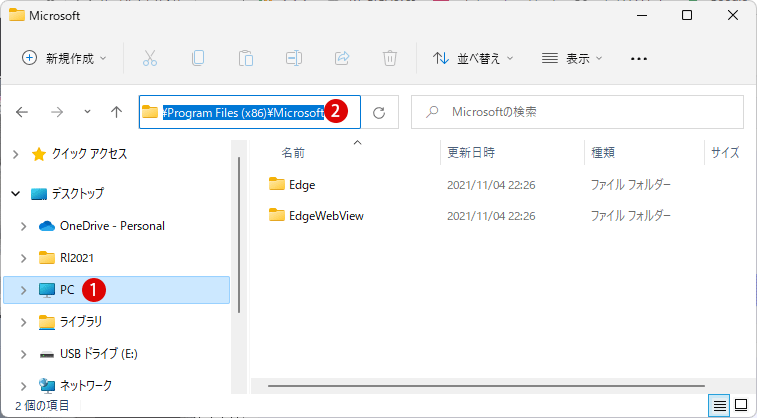757x418 pixels.
Task: Click the Share icon in toolbar
Action: (x=342, y=58)
